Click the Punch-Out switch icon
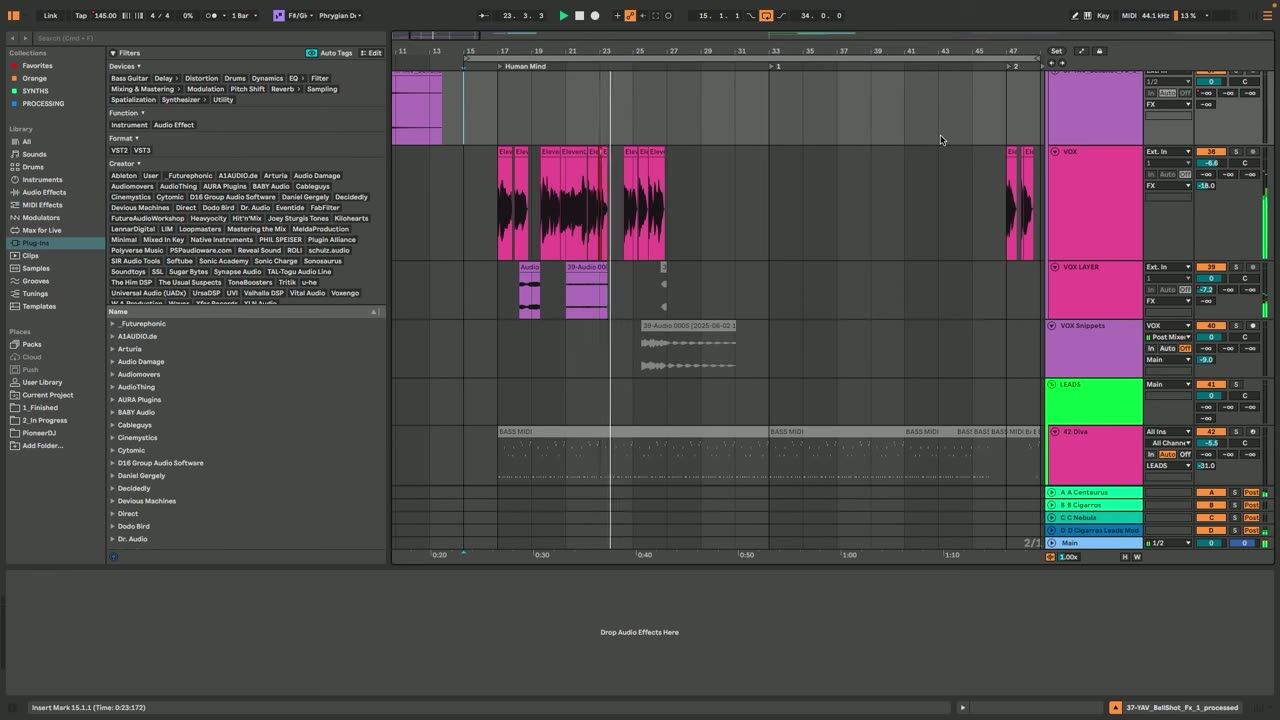Viewport: 1280px width, 720px height. click(x=781, y=15)
